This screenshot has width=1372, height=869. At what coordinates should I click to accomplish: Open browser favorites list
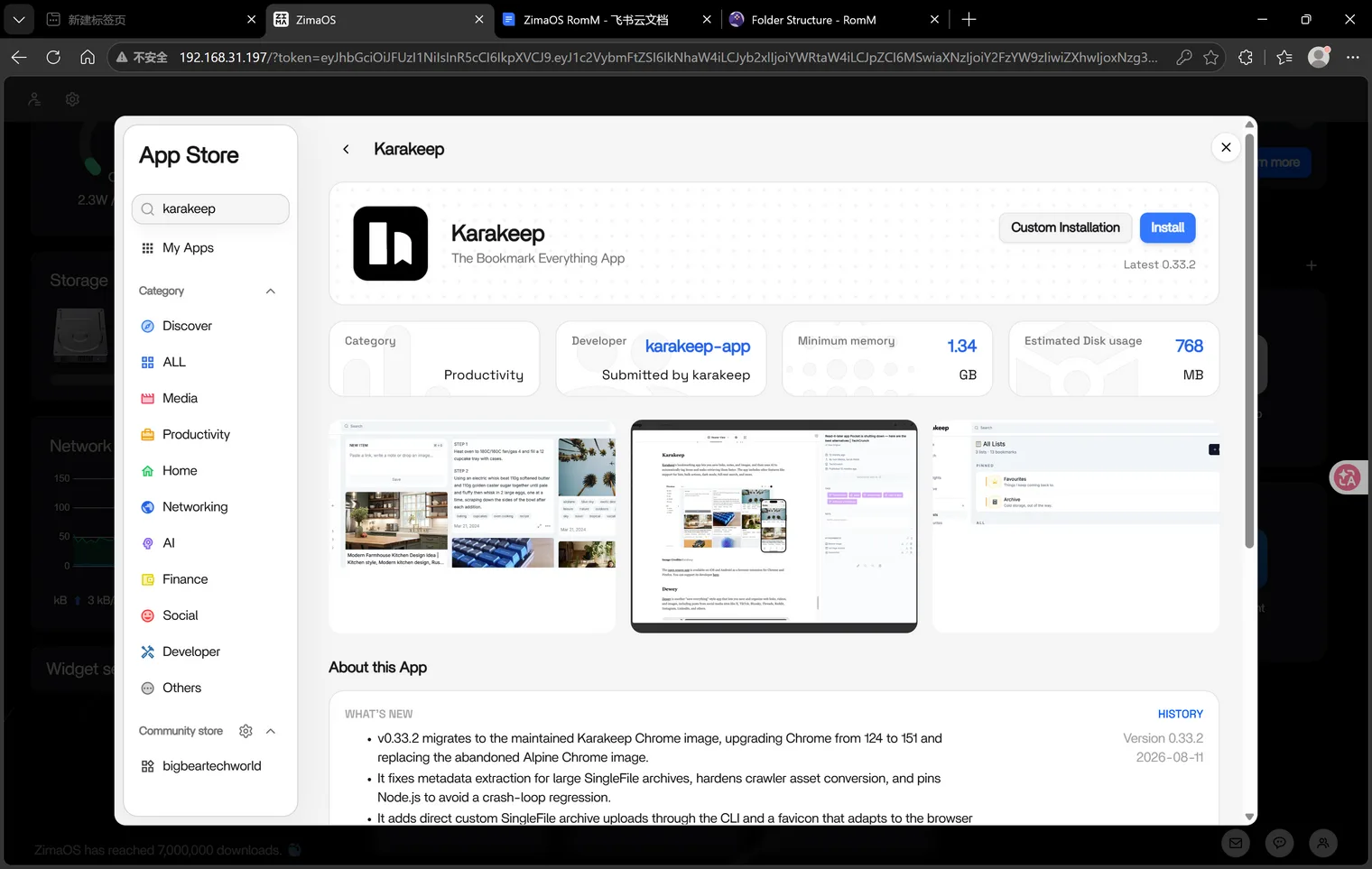(x=1284, y=58)
